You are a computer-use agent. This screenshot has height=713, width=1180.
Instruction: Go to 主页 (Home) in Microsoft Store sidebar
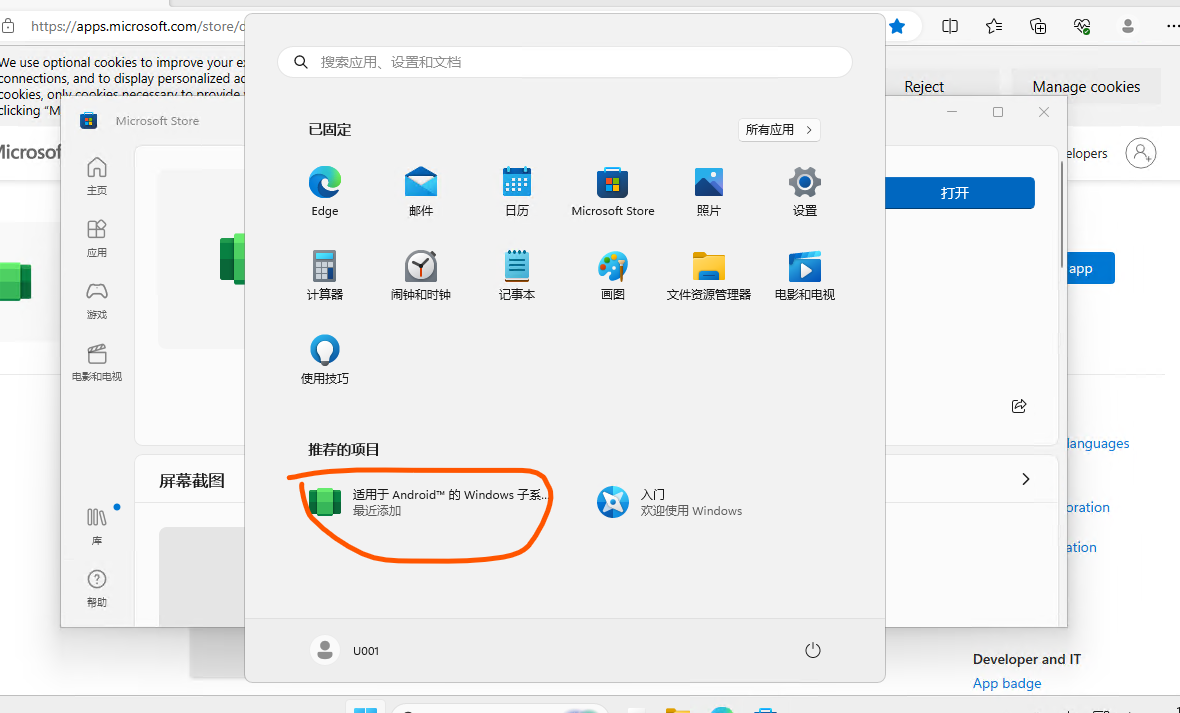click(x=97, y=176)
